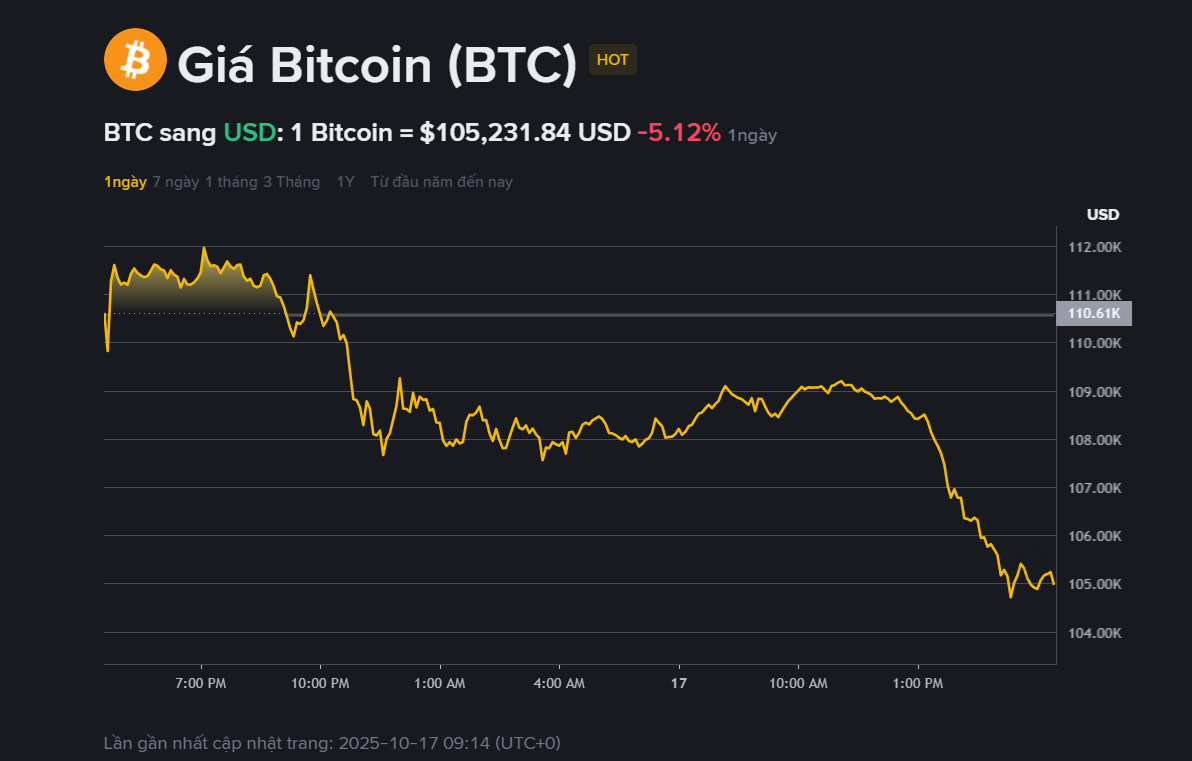
Task: Click the 1:00 PM time axis label
Action: 918,684
